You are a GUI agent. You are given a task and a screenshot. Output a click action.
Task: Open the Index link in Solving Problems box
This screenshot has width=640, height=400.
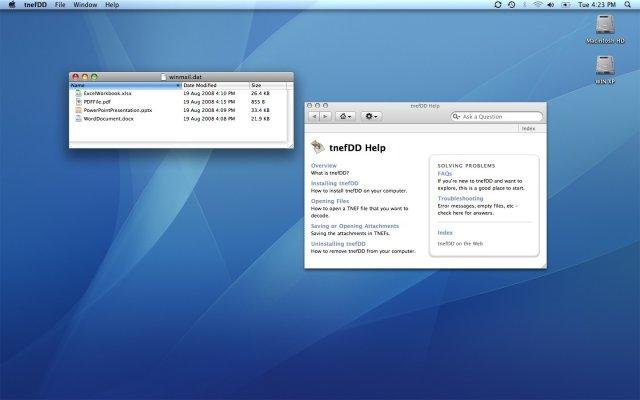(x=445, y=233)
